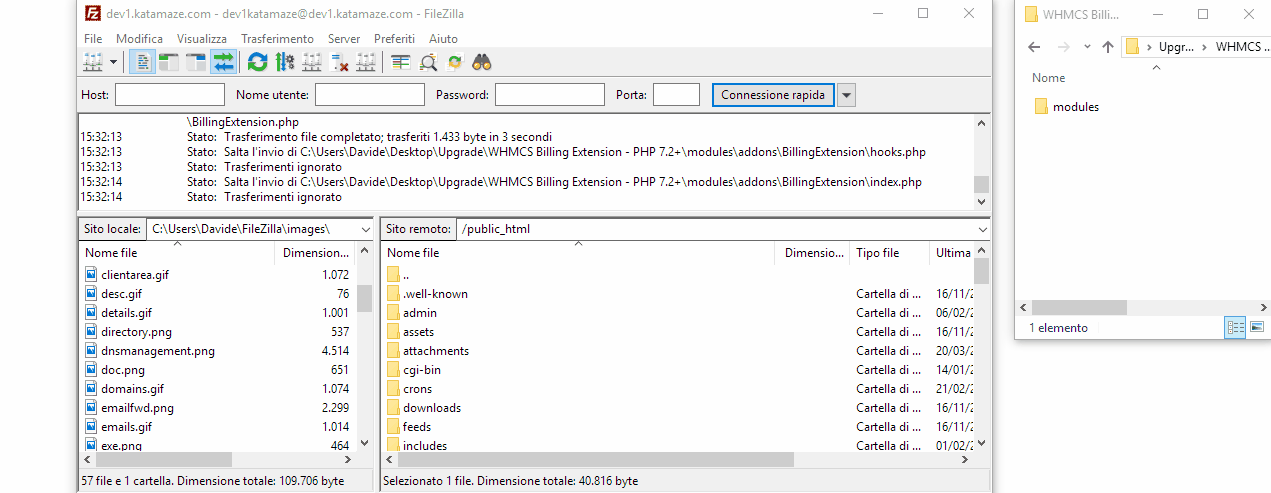This screenshot has height=493, width=1271.
Task: Toggle directory comparison
Action: click(428, 62)
